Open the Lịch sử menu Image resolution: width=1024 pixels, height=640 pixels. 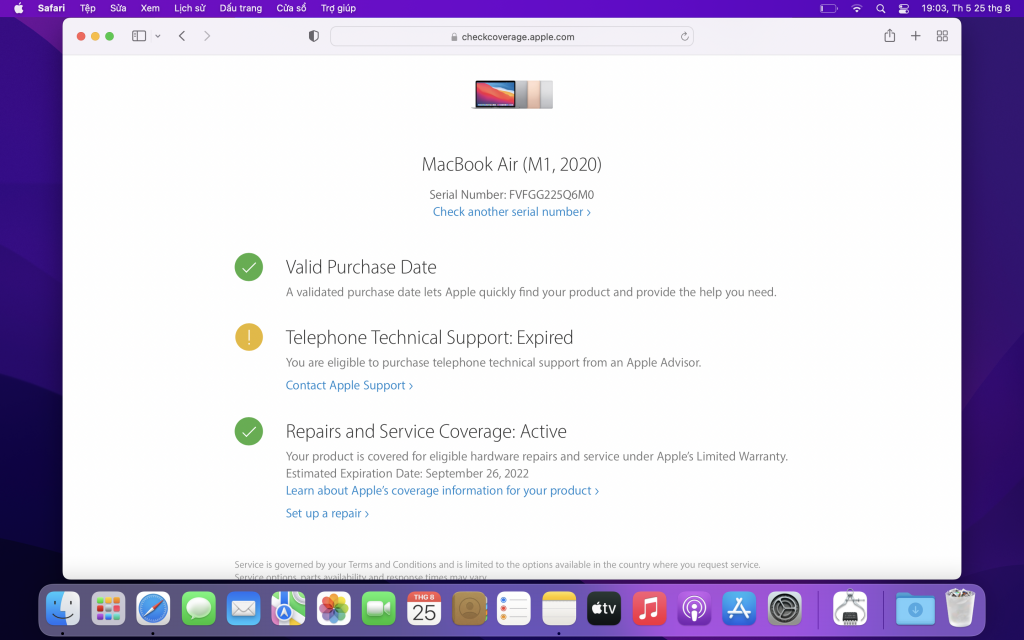point(189,8)
